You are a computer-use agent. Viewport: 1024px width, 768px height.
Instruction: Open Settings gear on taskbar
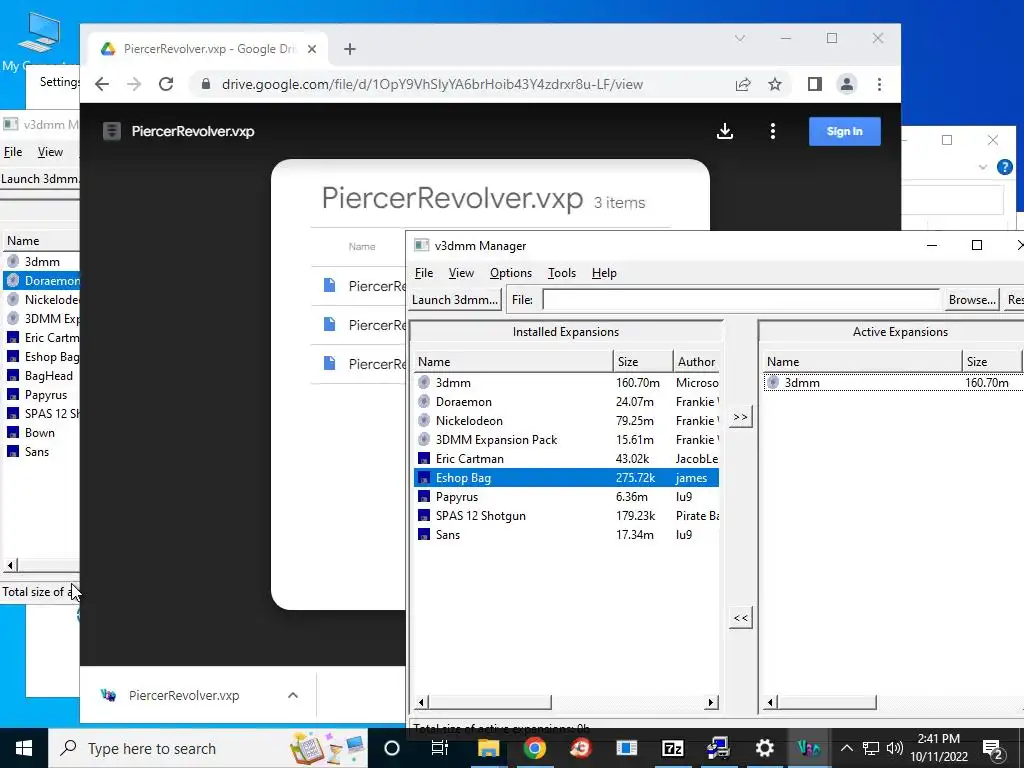764,748
